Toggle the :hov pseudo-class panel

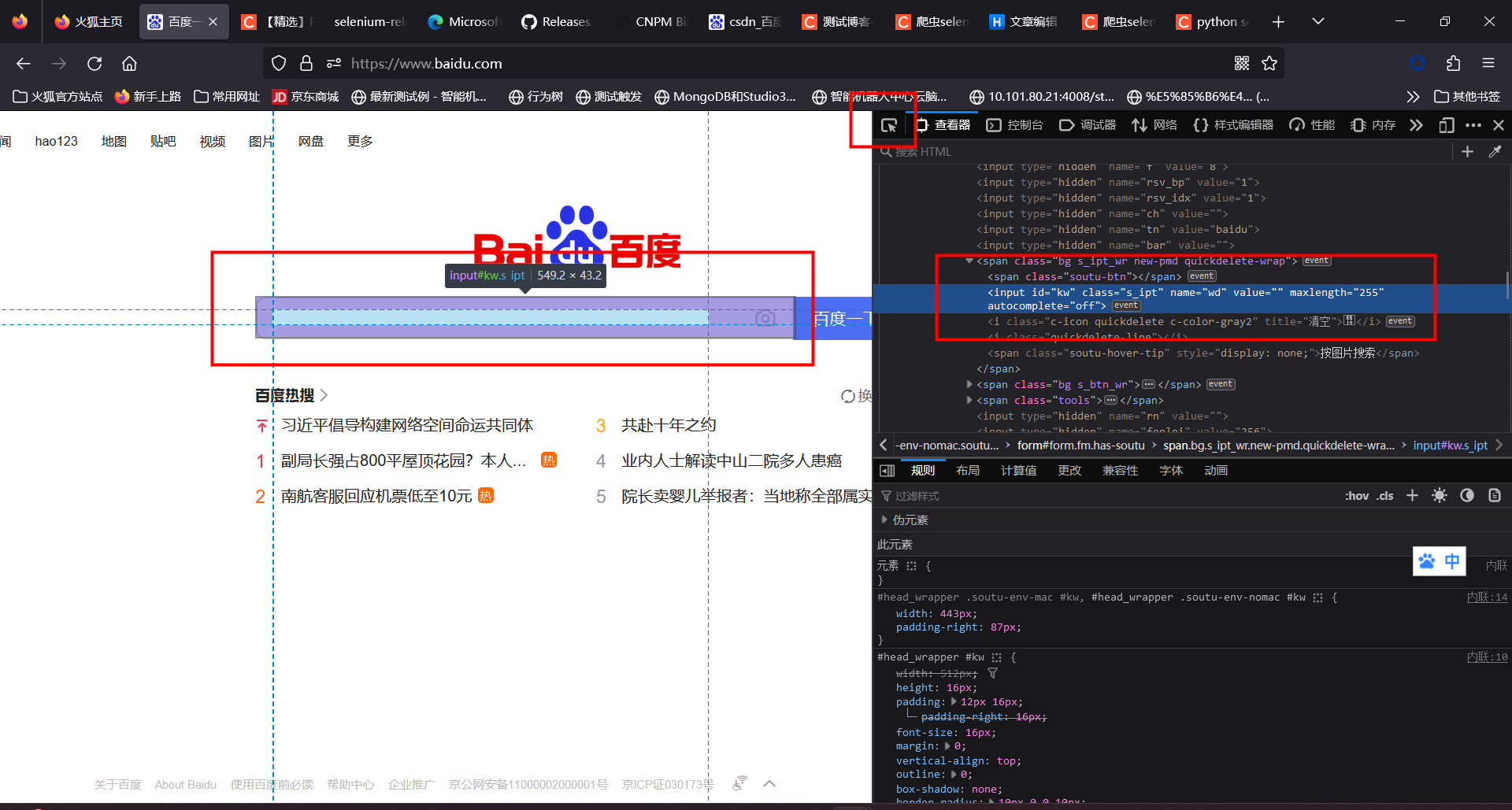[x=1356, y=496]
